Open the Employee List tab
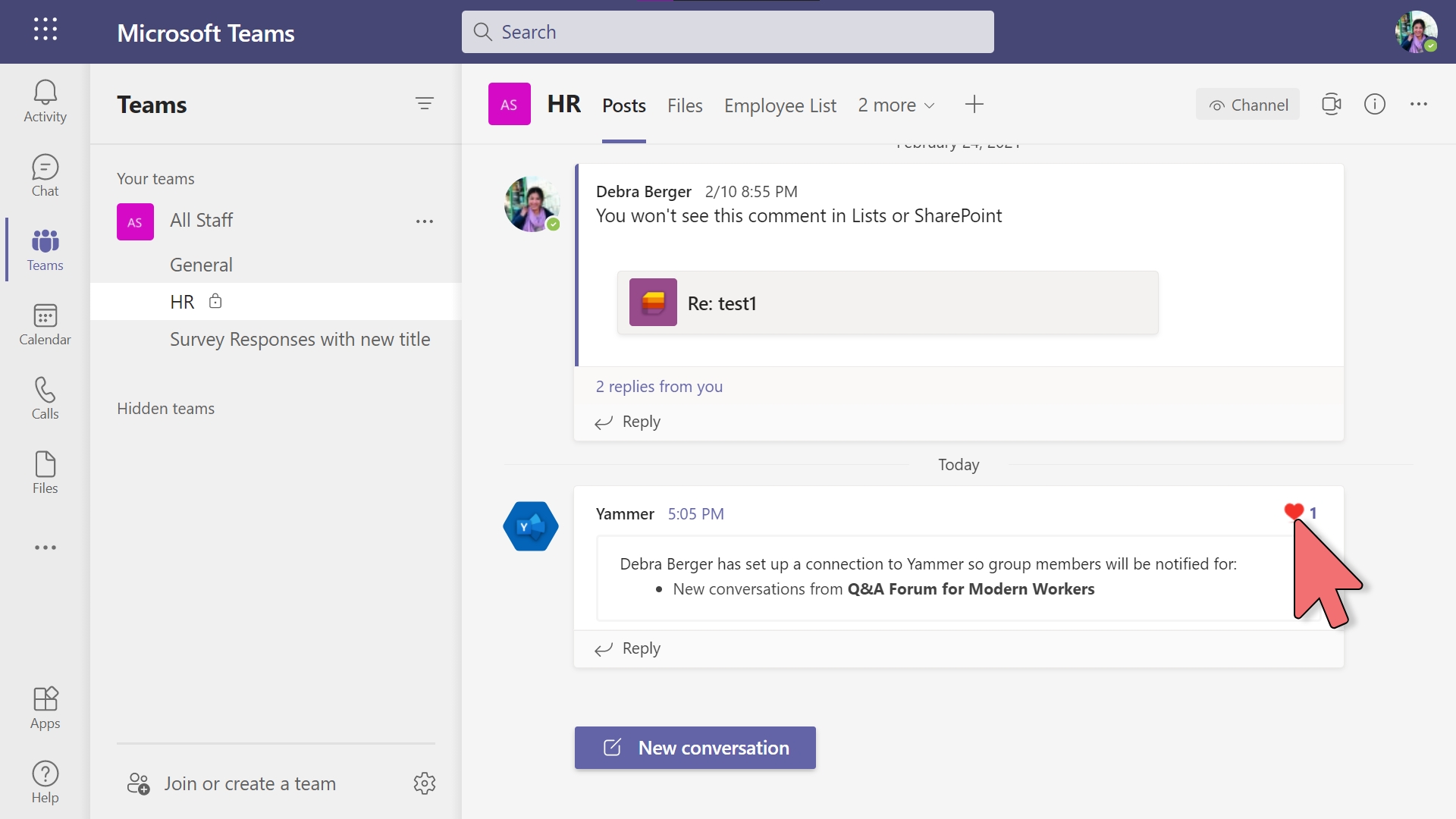This screenshot has width=1456, height=819. 780,105
